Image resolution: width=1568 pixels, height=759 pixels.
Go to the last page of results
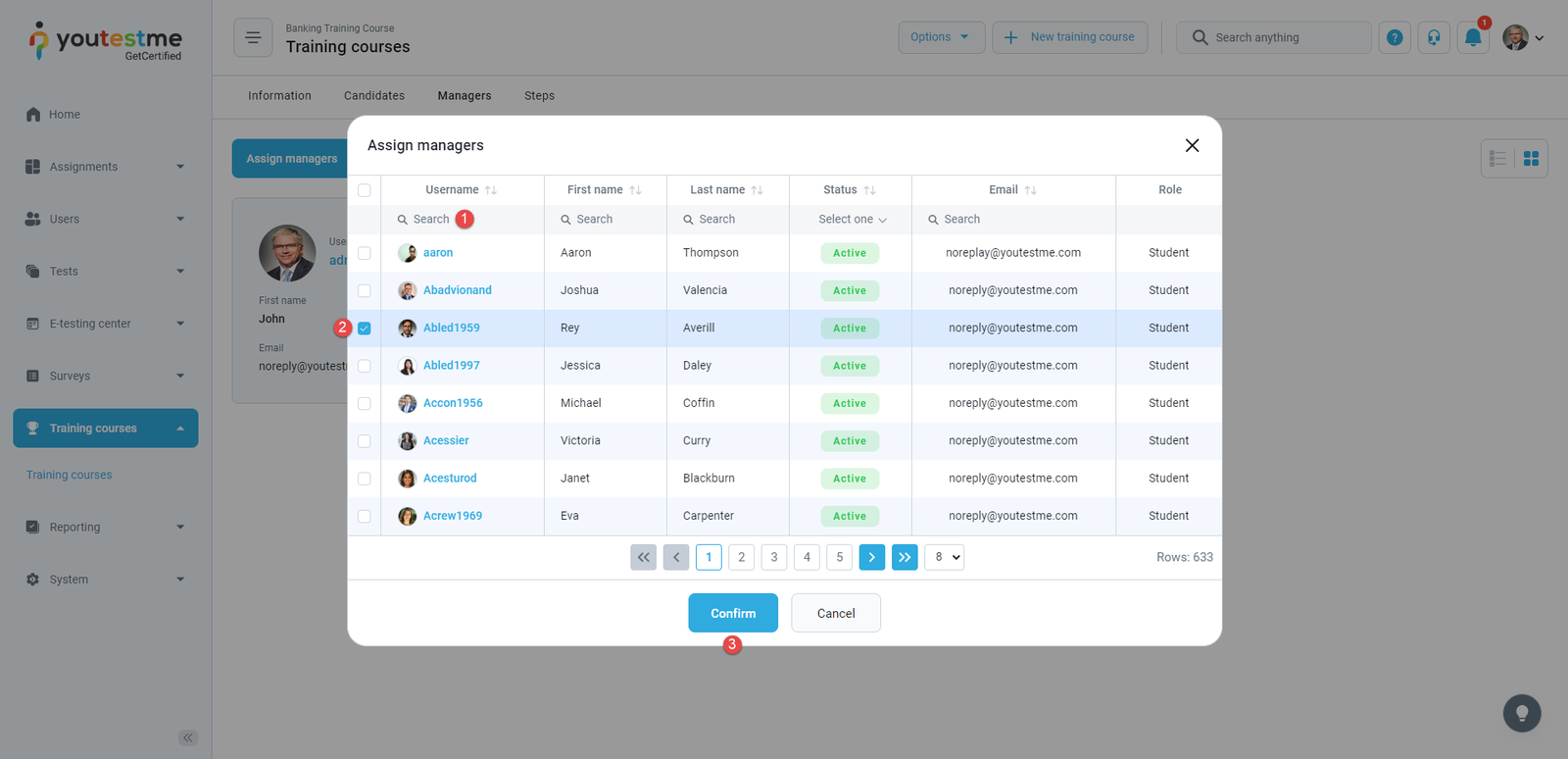(905, 557)
